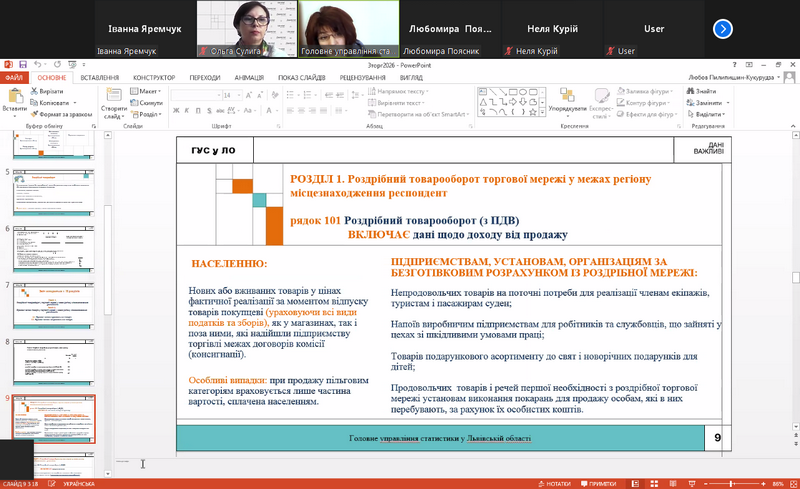Screen dimensions: 800x489
Task: Click zoom in plus button
Action: click(x=763, y=483)
